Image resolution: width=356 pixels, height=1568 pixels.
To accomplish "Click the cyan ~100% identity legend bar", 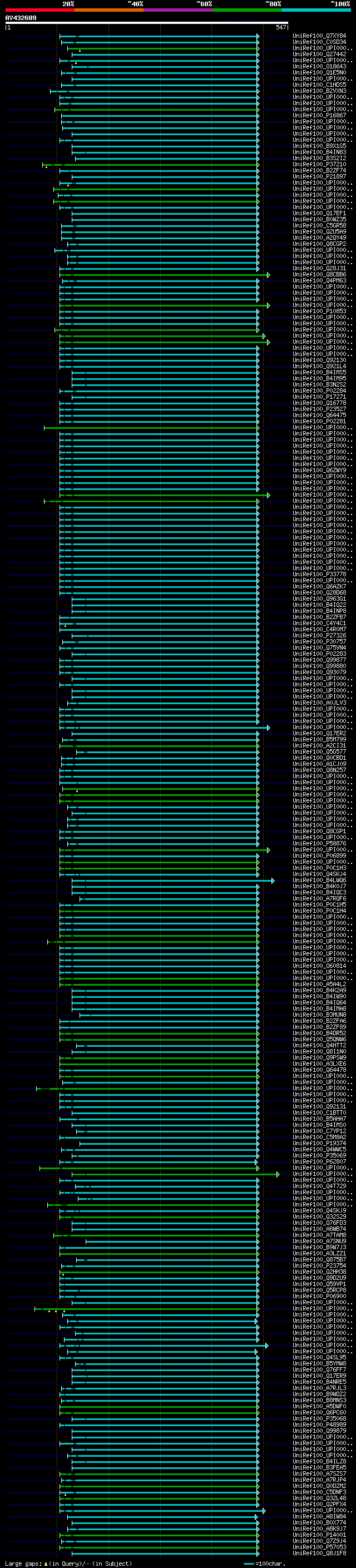I will [x=316, y=10].
